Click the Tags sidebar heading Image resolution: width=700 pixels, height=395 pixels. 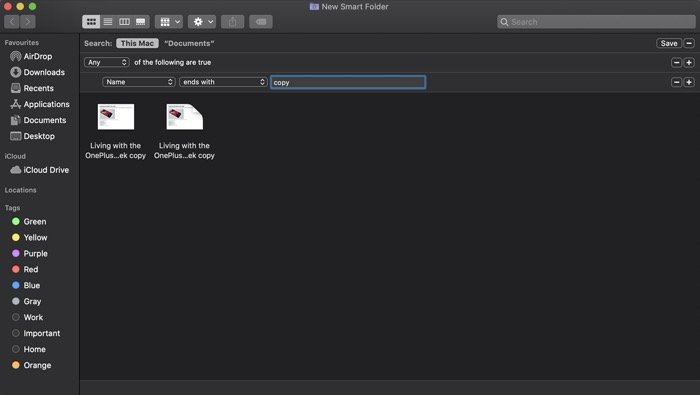coord(12,208)
